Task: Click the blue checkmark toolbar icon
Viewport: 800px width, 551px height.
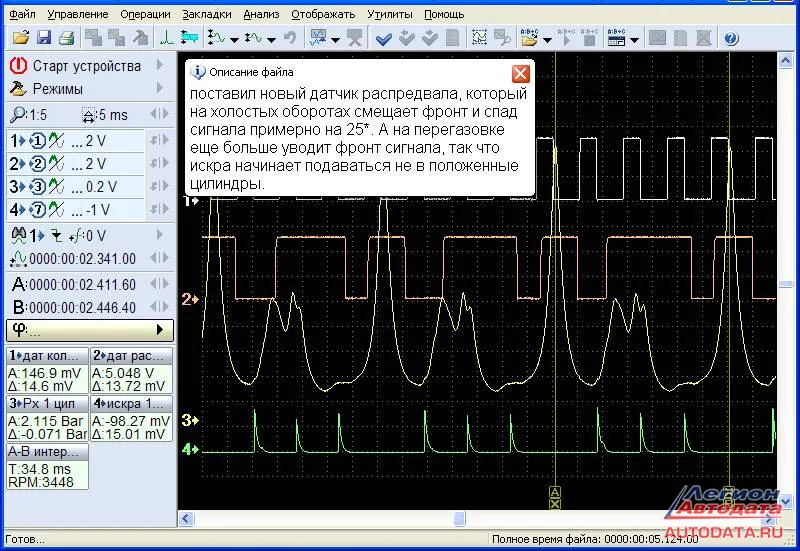Action: point(382,39)
